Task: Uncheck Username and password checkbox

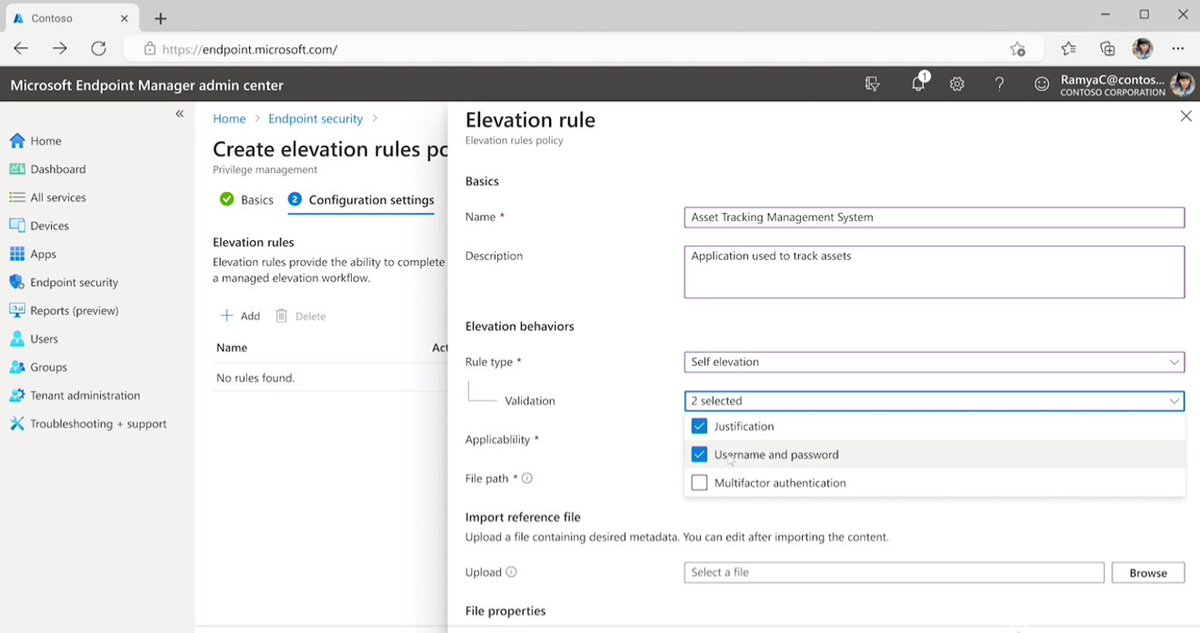Action: tap(699, 454)
